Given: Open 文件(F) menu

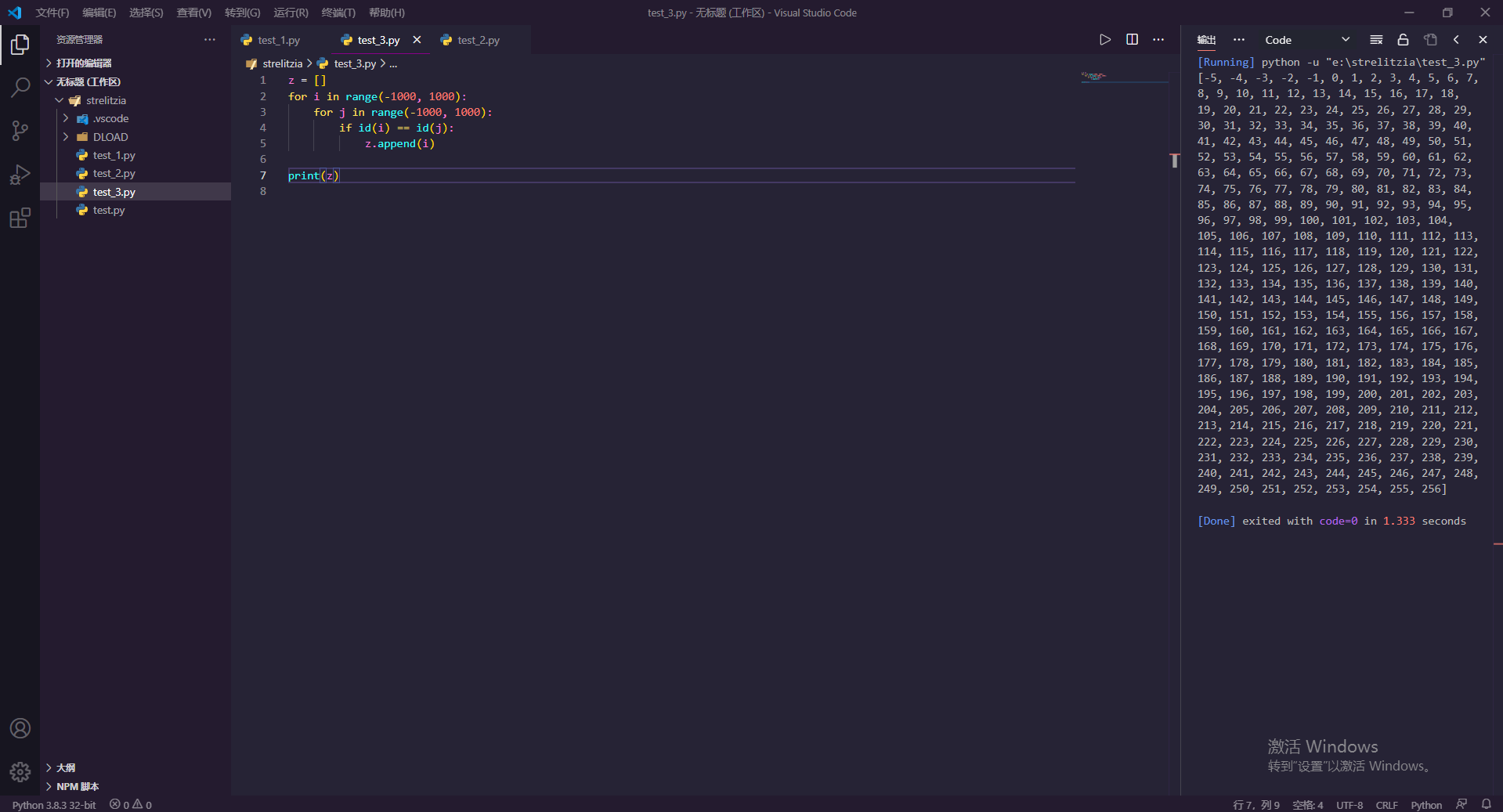Looking at the screenshot, I should pos(52,13).
